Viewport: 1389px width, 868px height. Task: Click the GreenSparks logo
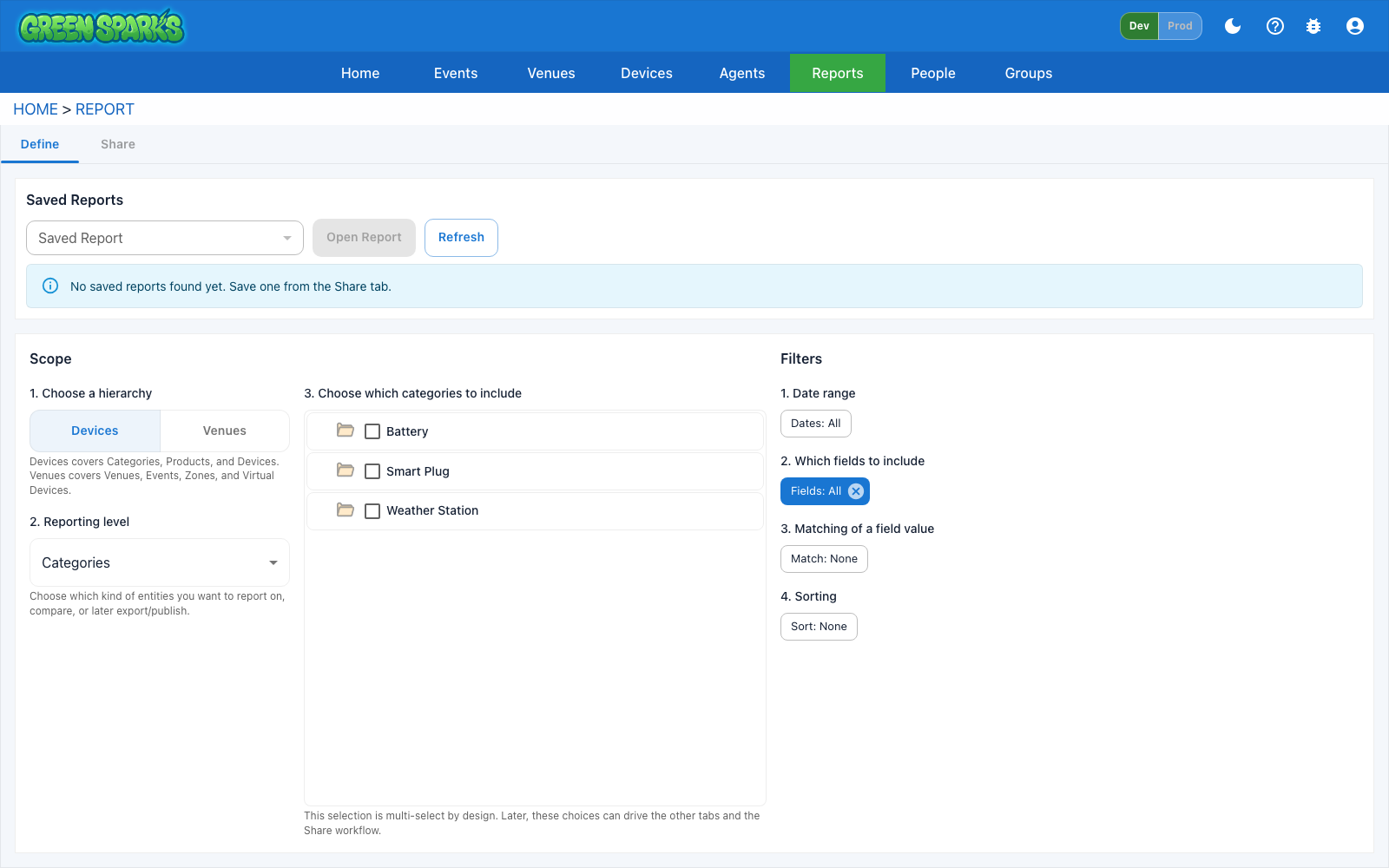point(102,27)
